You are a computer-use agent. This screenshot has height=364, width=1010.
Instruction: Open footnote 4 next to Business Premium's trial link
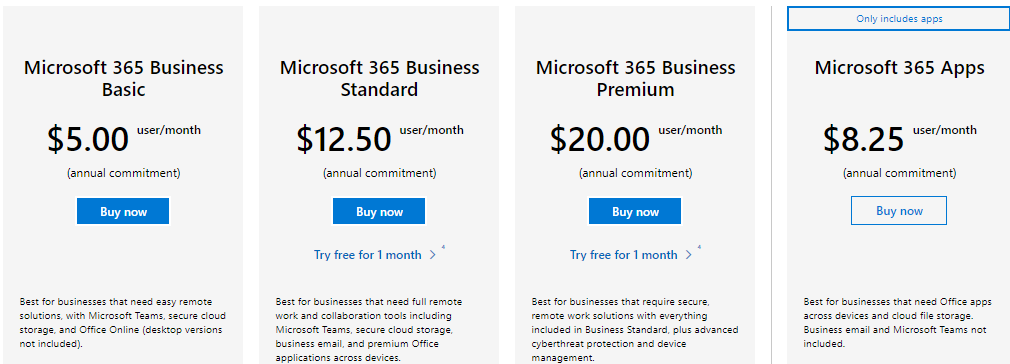700,247
